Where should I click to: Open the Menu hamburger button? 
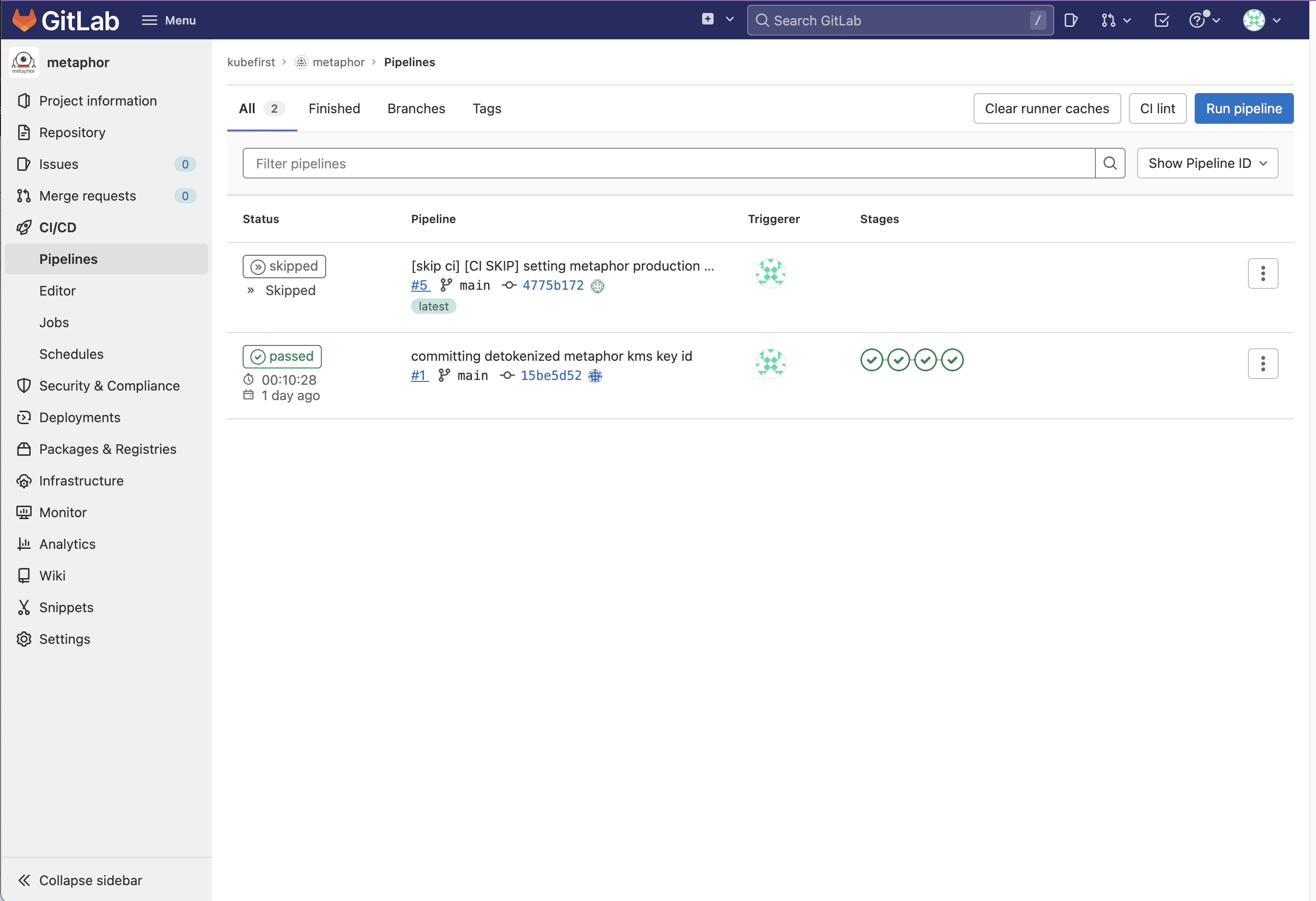coord(169,20)
